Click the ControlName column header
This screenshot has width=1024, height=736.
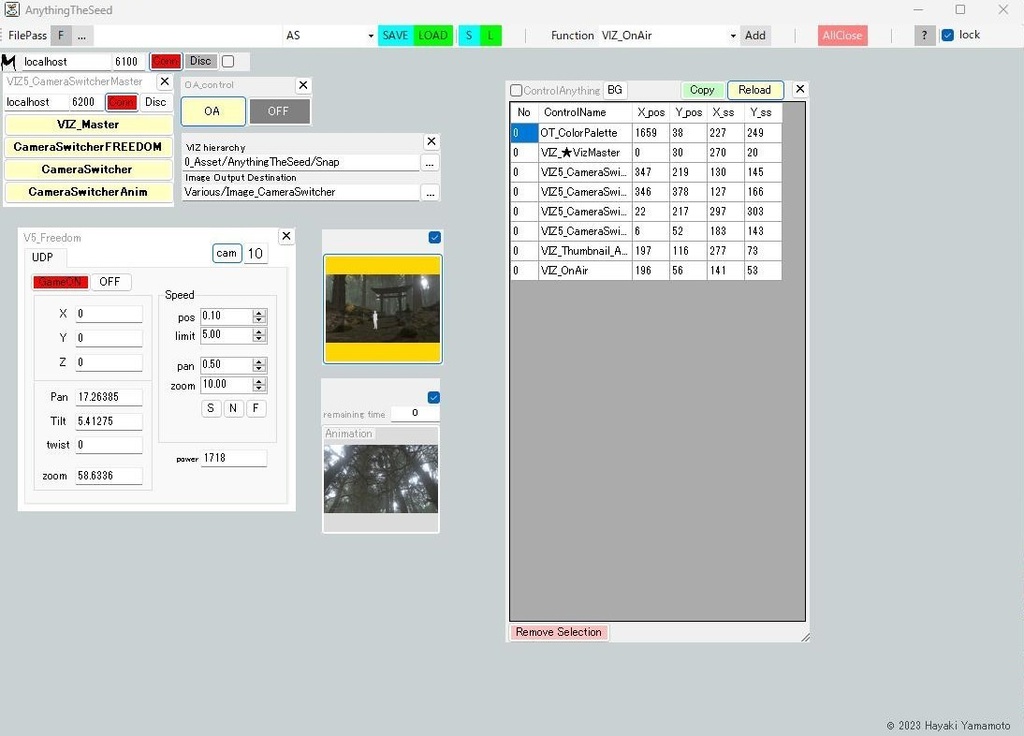tap(585, 112)
